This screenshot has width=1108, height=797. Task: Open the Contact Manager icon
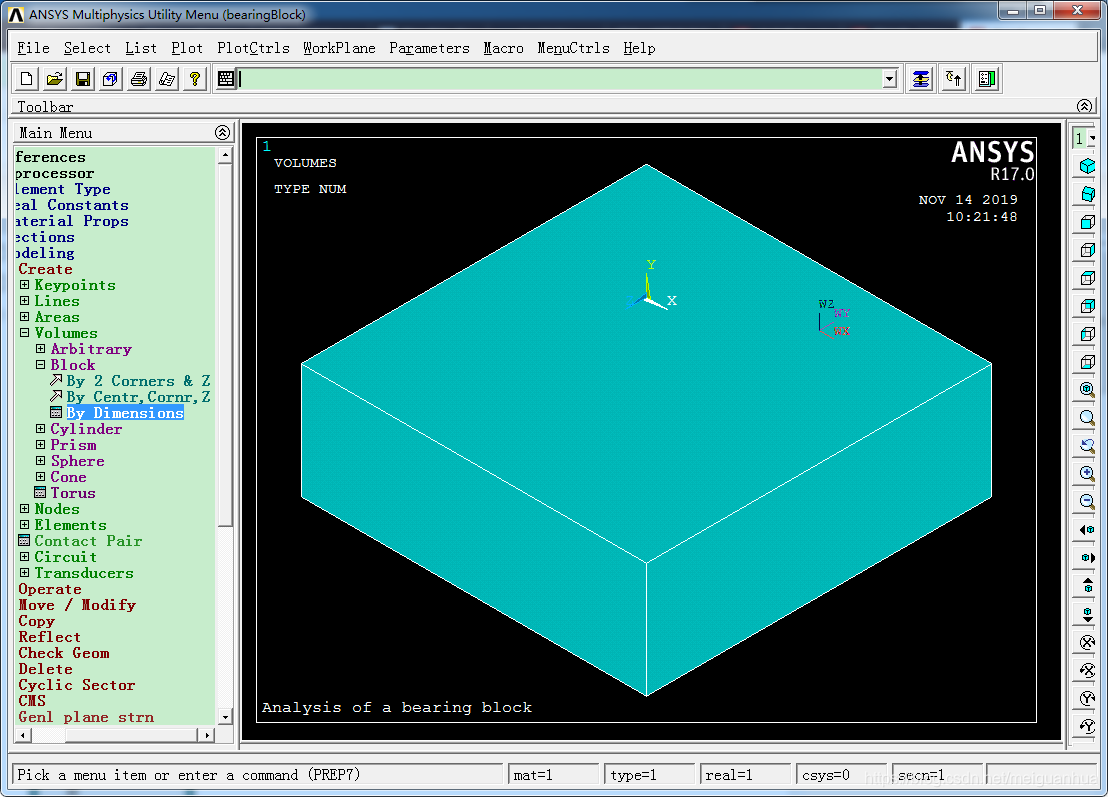(987, 79)
